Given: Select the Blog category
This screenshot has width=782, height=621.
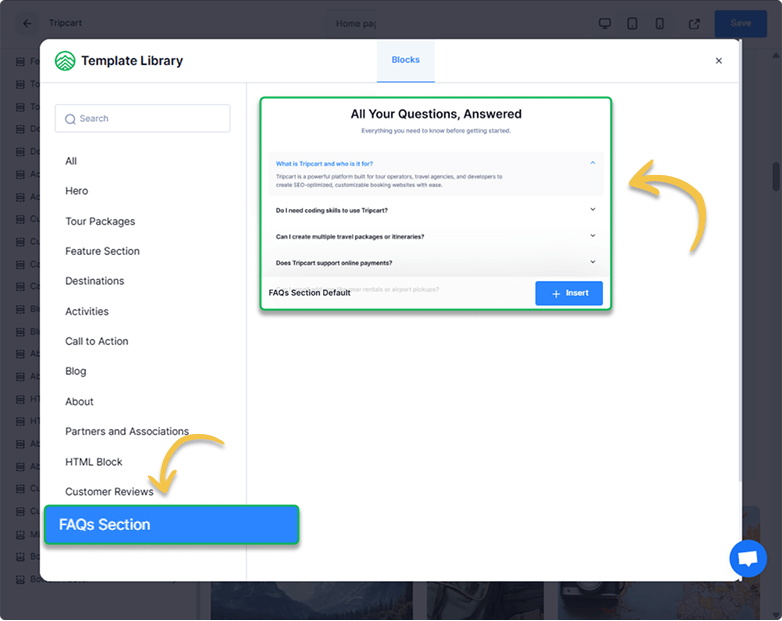Looking at the screenshot, I should point(75,371).
